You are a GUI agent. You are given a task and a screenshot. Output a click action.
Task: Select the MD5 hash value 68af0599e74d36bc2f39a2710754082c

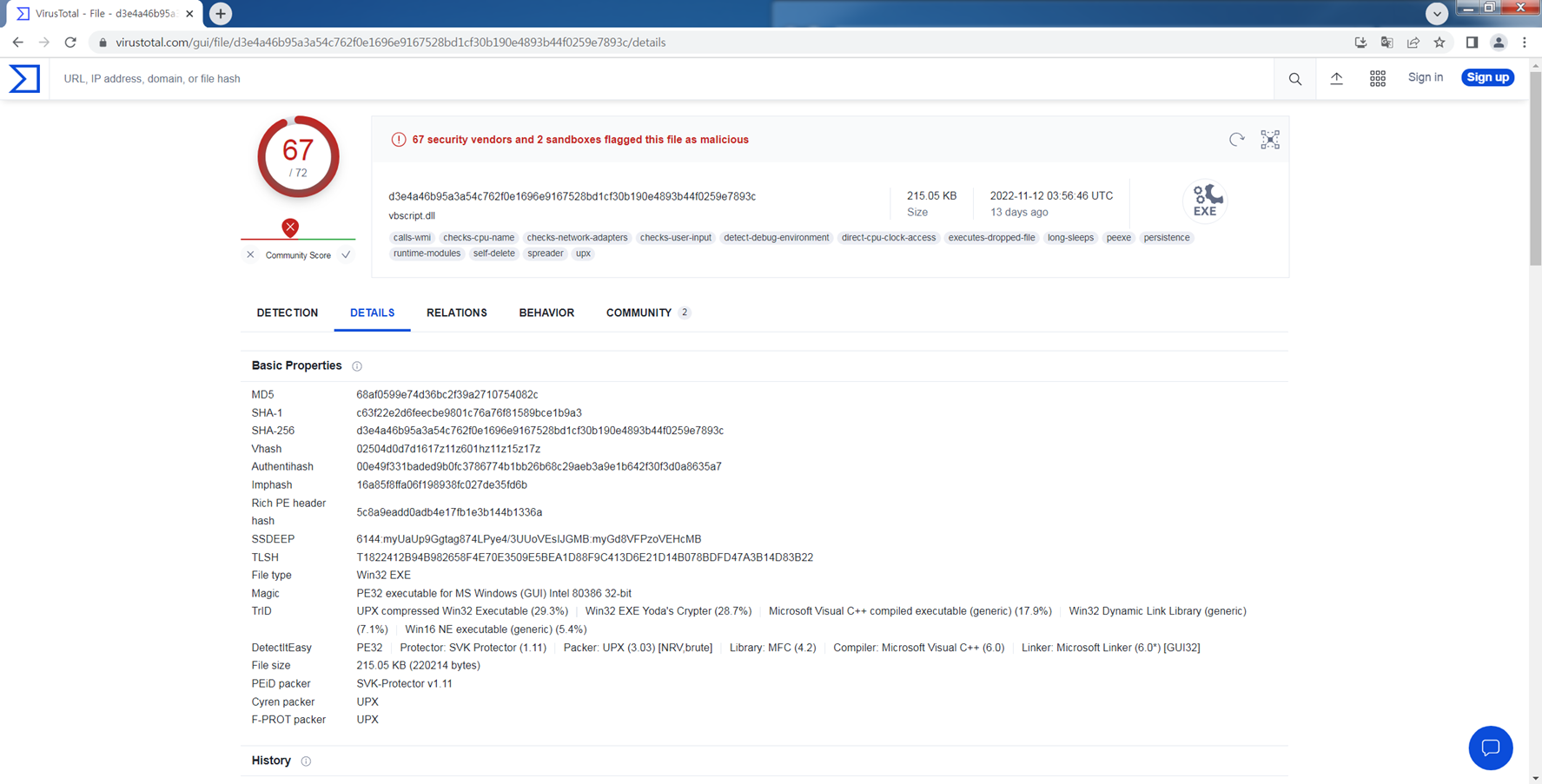[x=447, y=395]
